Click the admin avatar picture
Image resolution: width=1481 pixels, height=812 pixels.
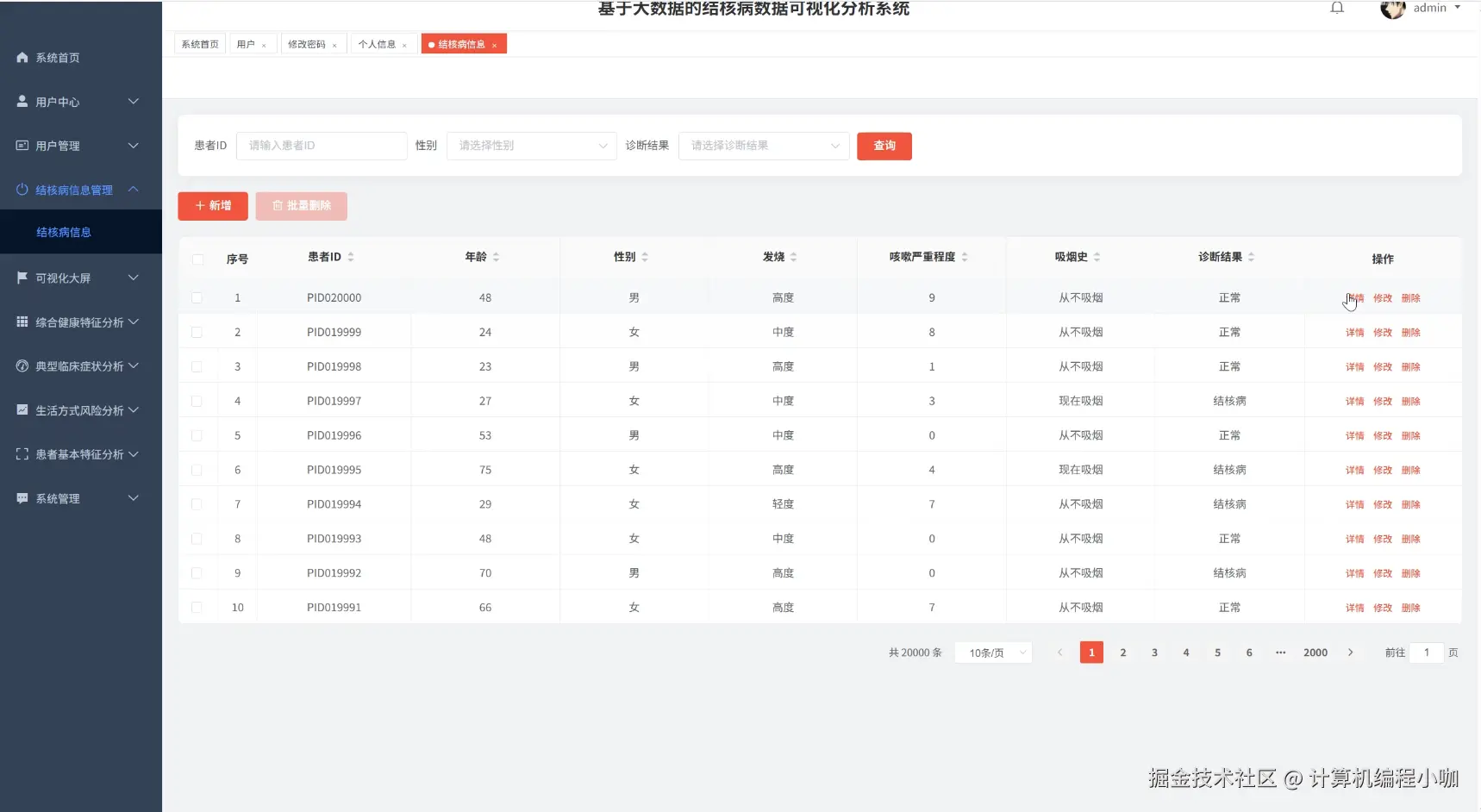(1392, 9)
